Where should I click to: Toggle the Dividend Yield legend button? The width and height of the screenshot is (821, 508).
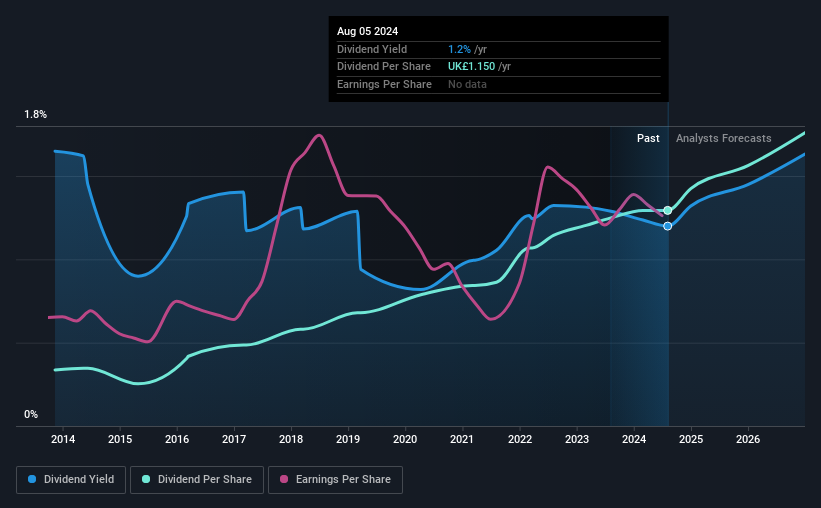(71, 480)
